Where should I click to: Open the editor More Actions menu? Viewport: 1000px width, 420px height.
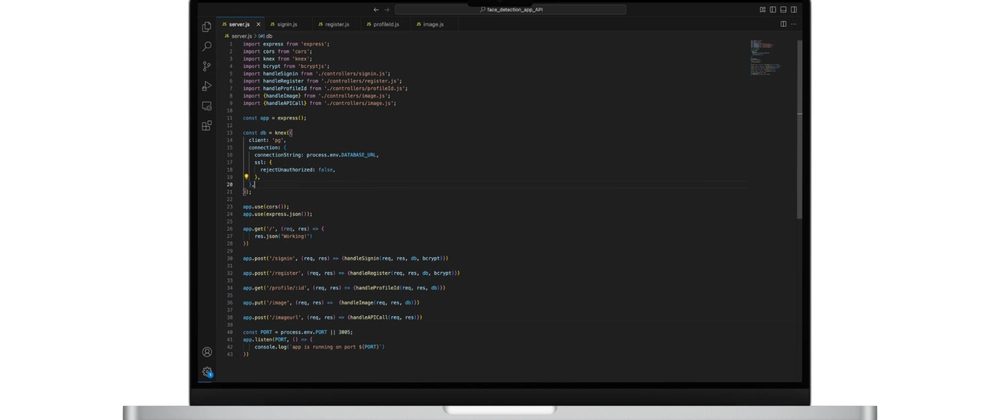[x=794, y=24]
